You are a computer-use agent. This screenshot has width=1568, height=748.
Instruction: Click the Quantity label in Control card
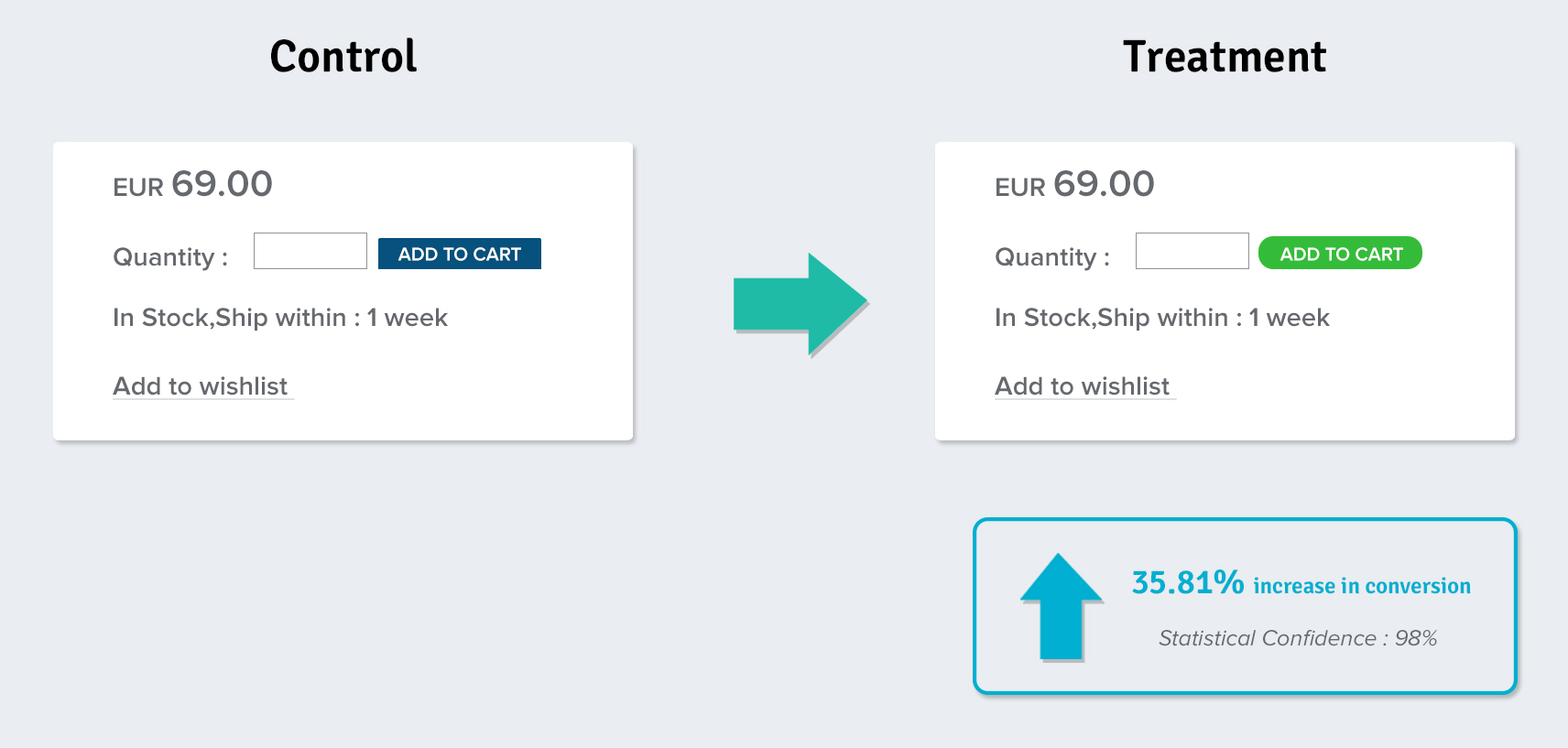coord(170,257)
